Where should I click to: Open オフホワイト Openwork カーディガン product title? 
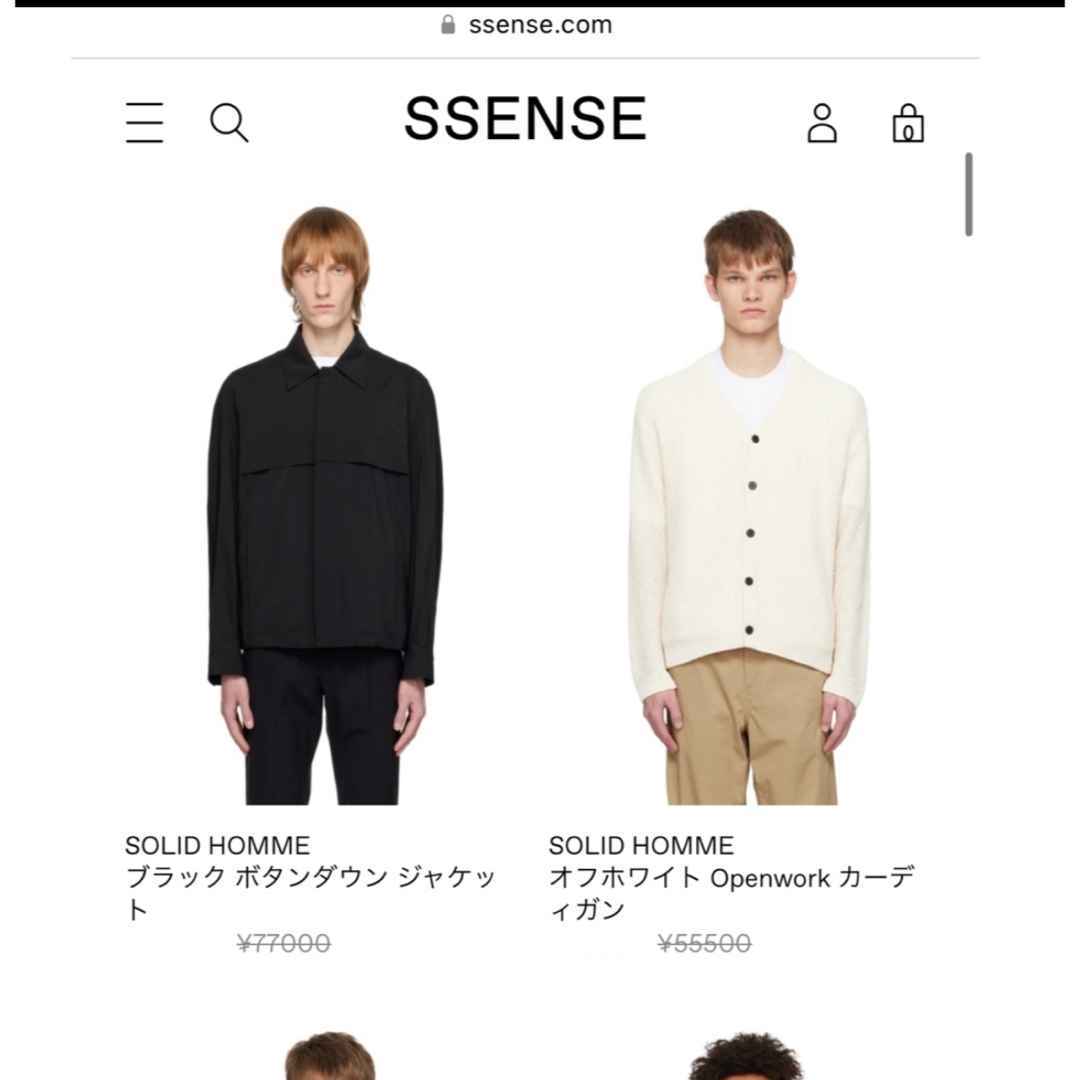pos(731,893)
